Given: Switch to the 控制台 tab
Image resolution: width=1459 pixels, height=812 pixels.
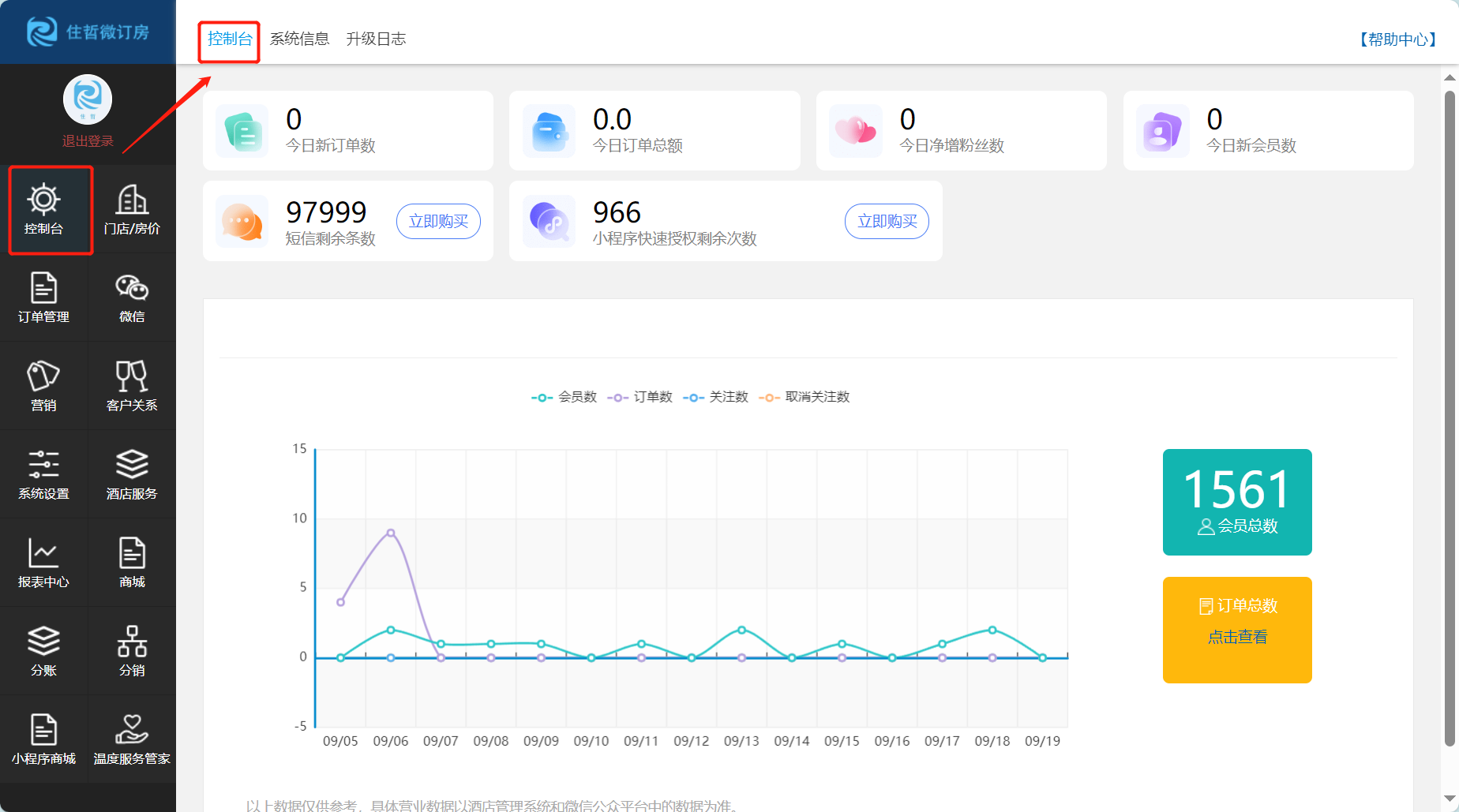Looking at the screenshot, I should (x=230, y=39).
